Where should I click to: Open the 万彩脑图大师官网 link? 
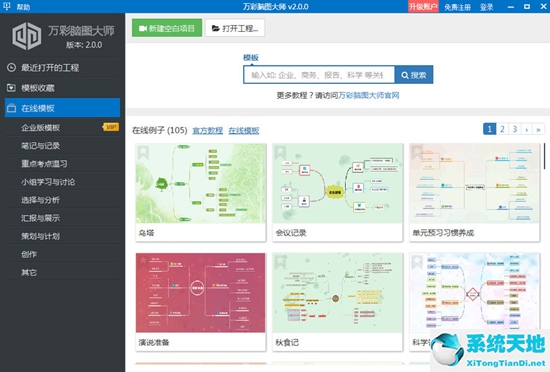(x=368, y=95)
